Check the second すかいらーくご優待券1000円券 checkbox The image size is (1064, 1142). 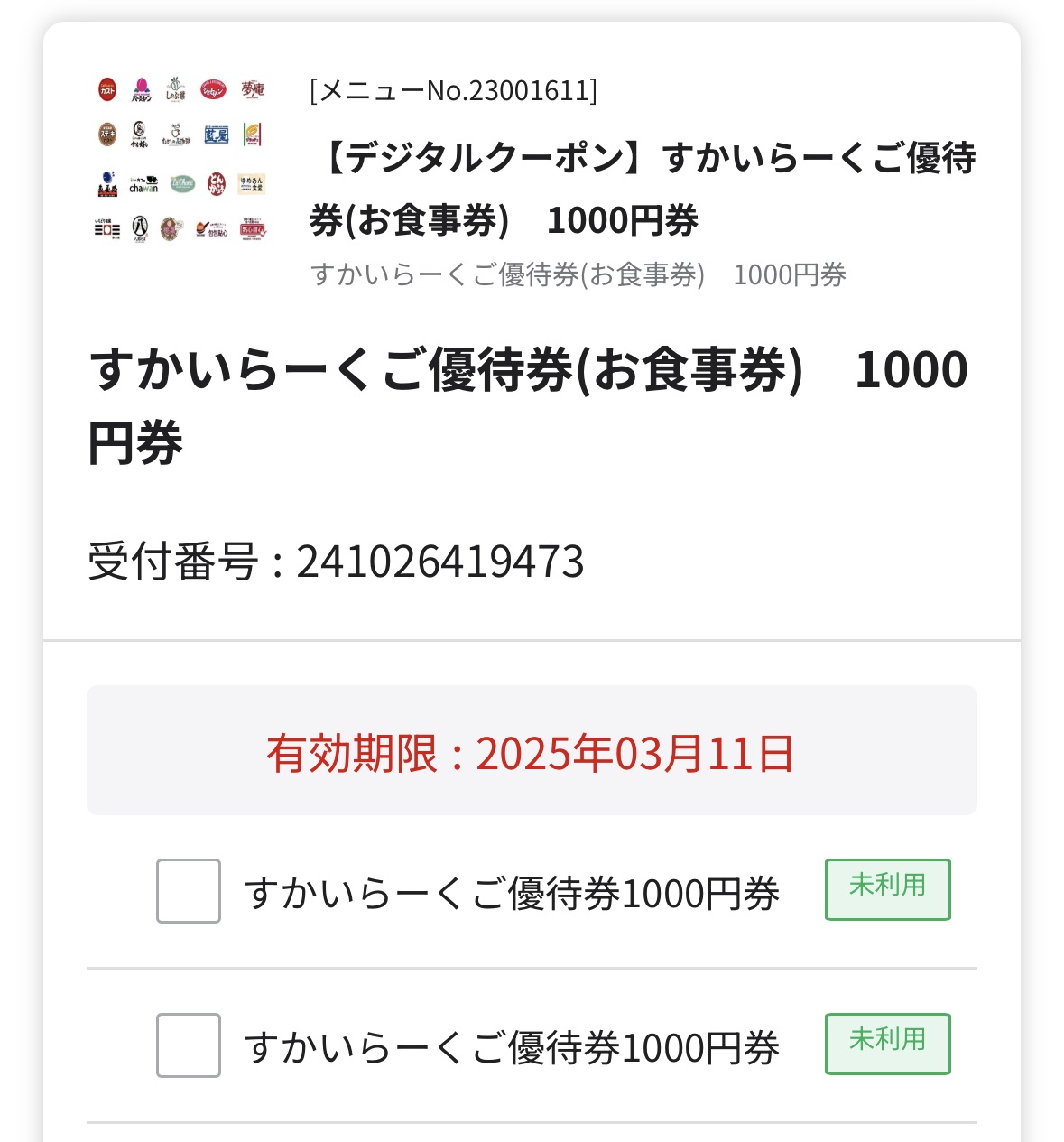(x=189, y=1045)
